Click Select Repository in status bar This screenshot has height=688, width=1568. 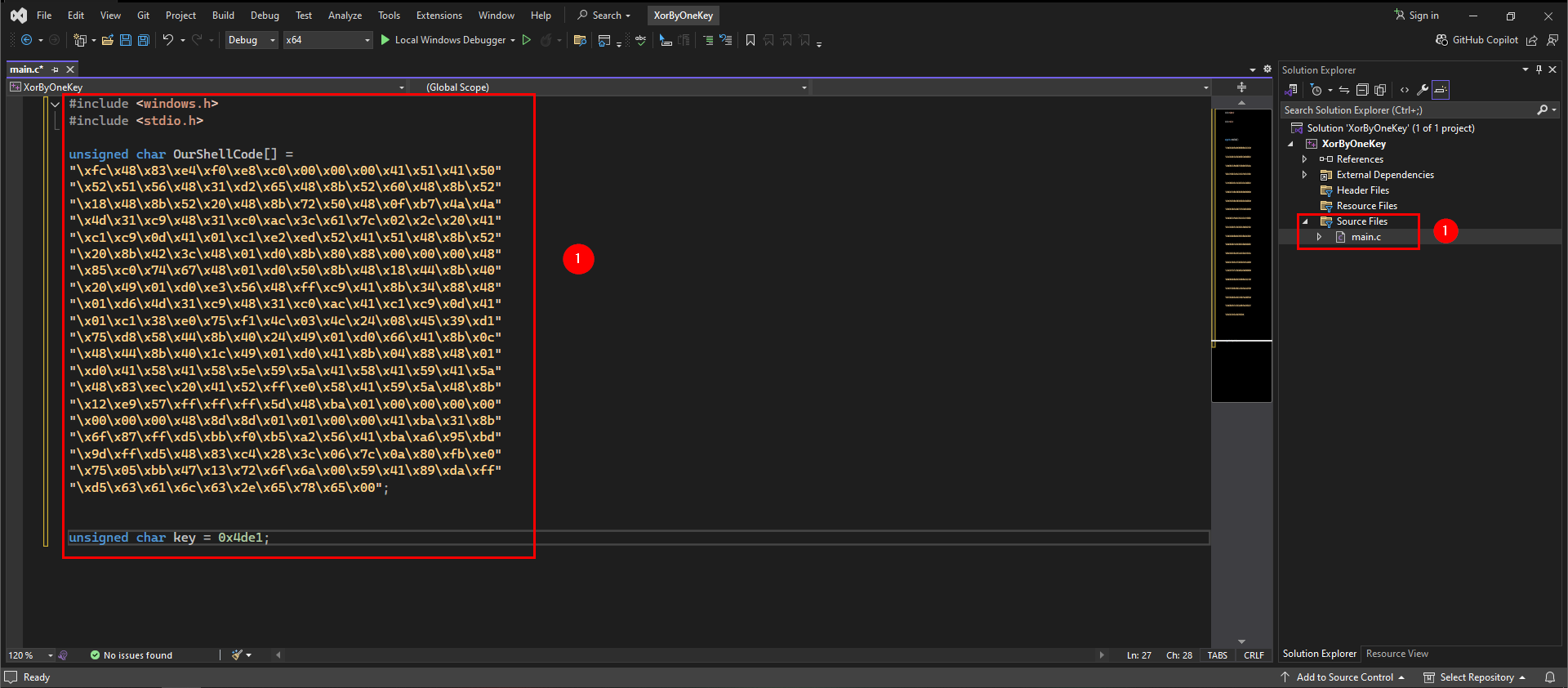point(1475,677)
